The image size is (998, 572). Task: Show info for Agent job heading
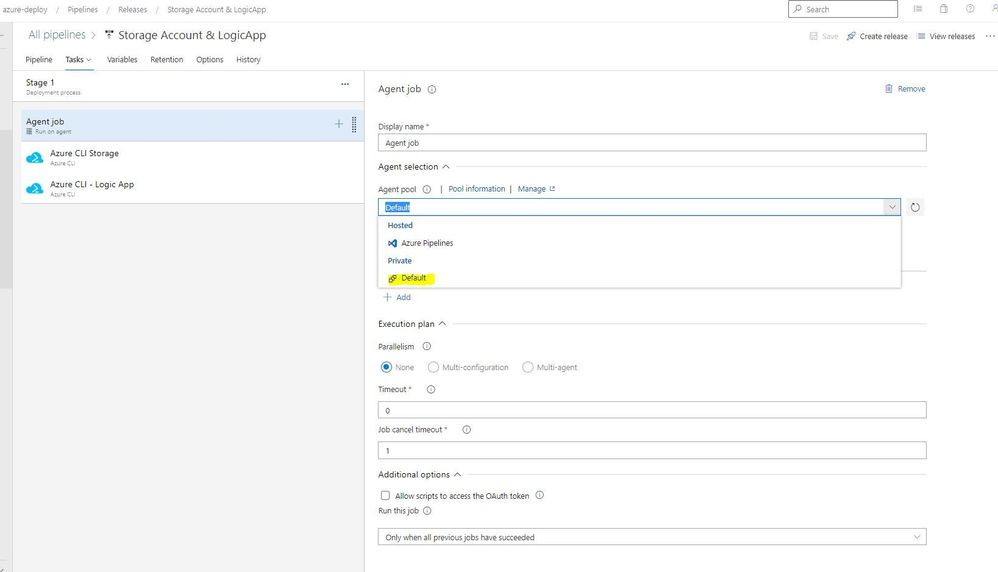(432, 90)
